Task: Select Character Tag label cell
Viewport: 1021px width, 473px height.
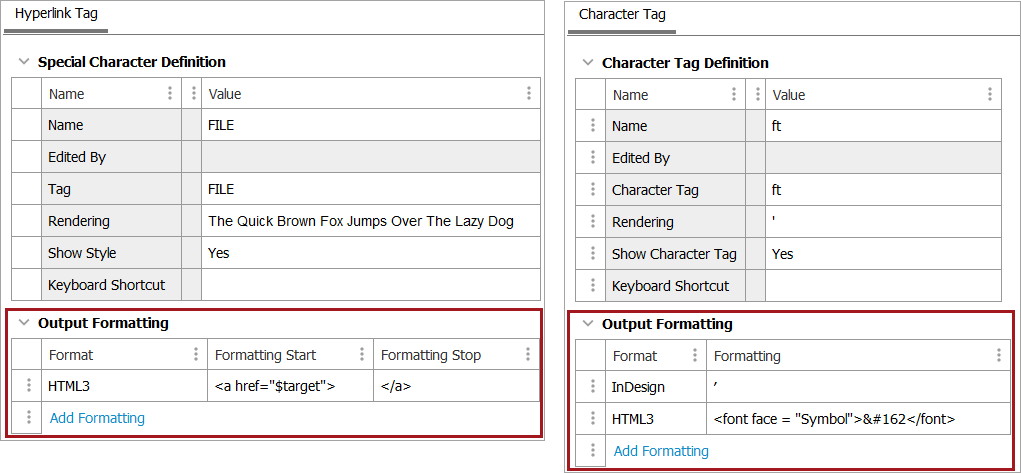Action: (x=676, y=190)
